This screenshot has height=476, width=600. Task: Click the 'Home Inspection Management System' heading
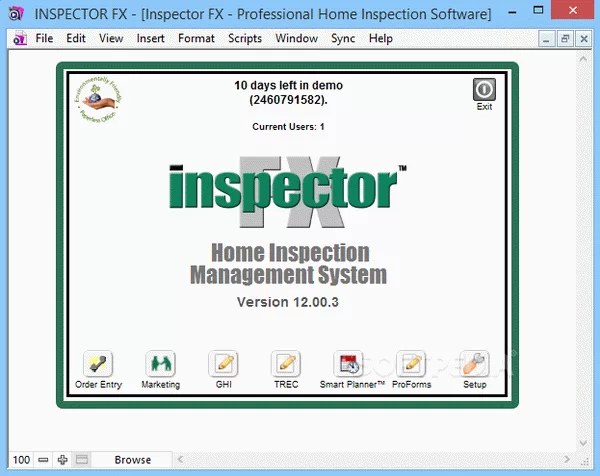[x=289, y=264]
